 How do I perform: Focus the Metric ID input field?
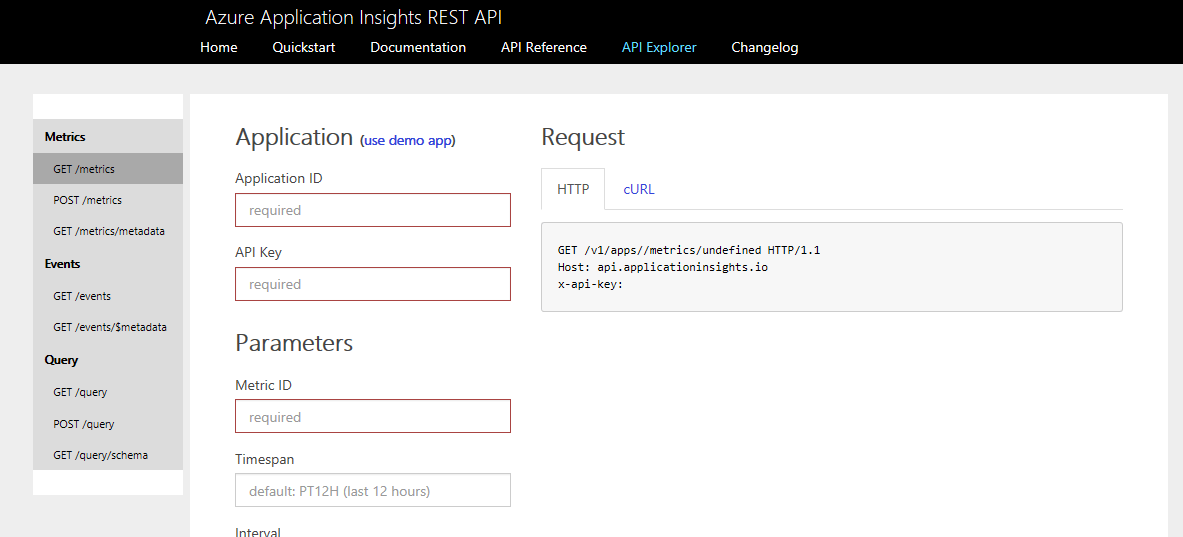click(x=373, y=416)
